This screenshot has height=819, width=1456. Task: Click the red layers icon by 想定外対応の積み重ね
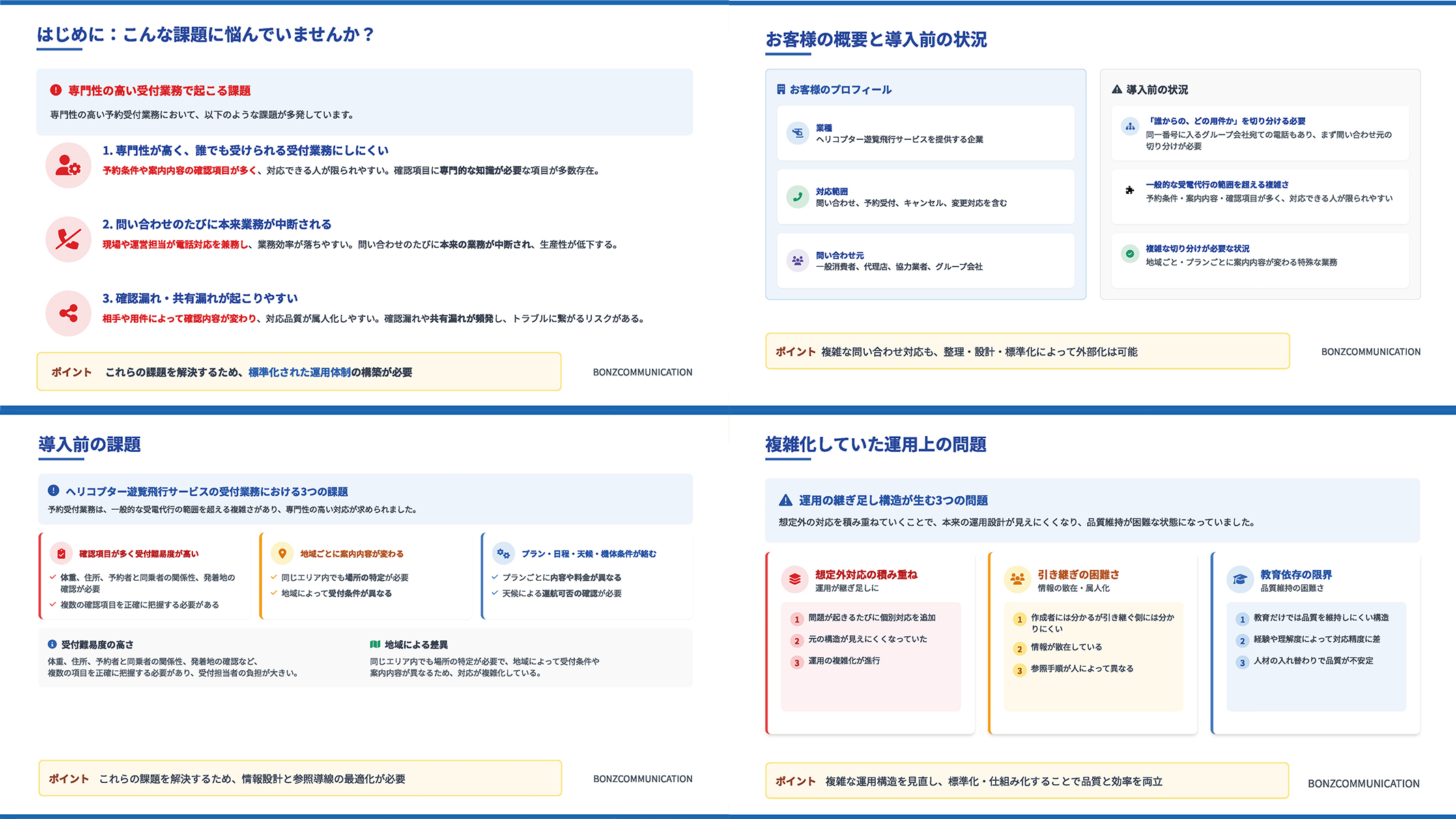[x=795, y=579]
